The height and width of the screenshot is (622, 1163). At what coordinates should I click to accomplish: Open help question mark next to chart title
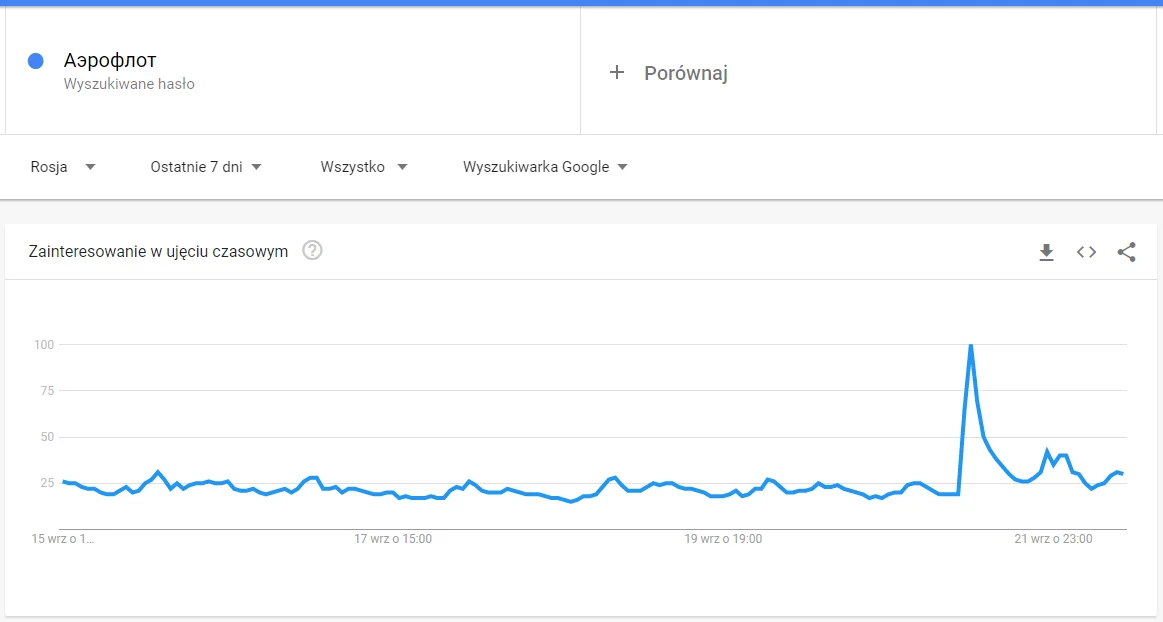tap(312, 251)
